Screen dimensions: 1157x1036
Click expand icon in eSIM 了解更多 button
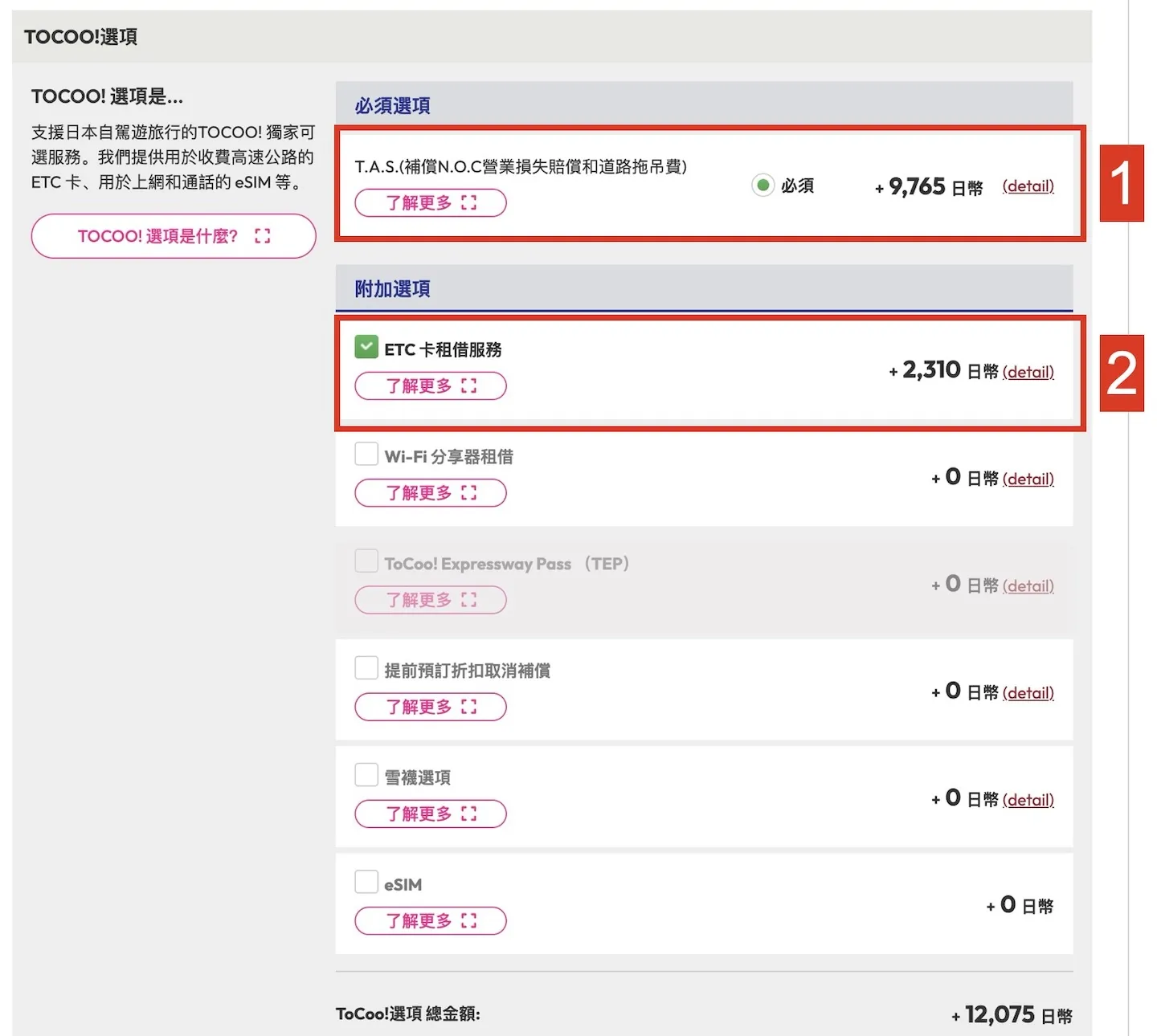pos(469,920)
